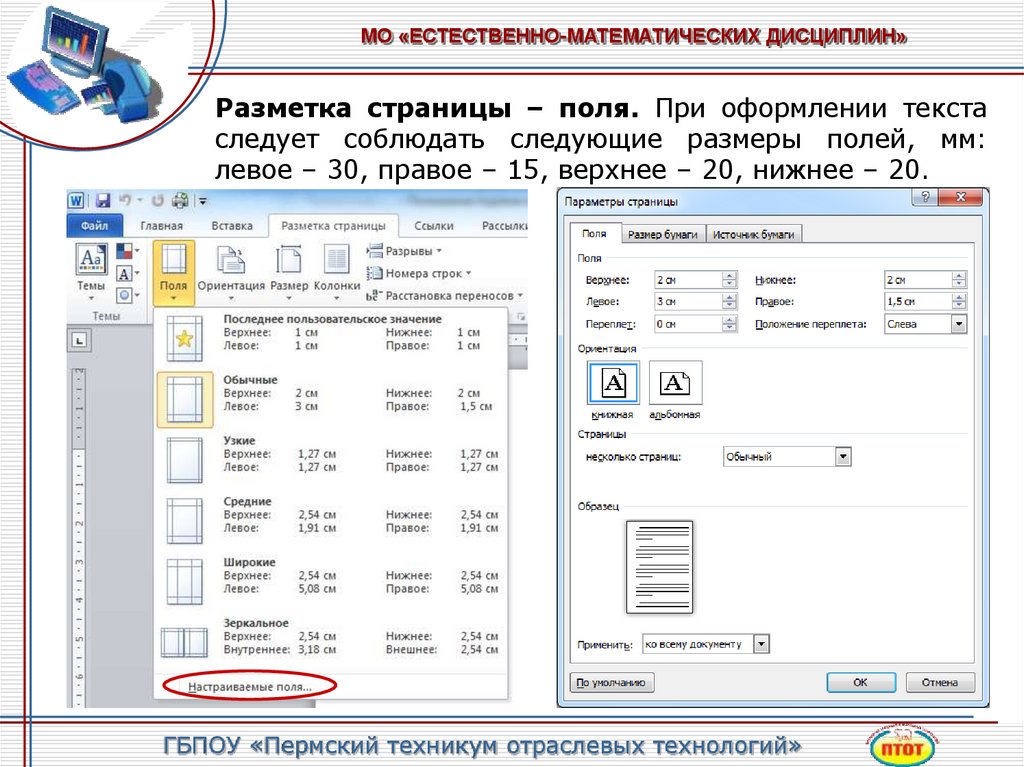Adjust Правое margin spinner arrows
Screen dimensions: 1024x767
[x=959, y=302]
